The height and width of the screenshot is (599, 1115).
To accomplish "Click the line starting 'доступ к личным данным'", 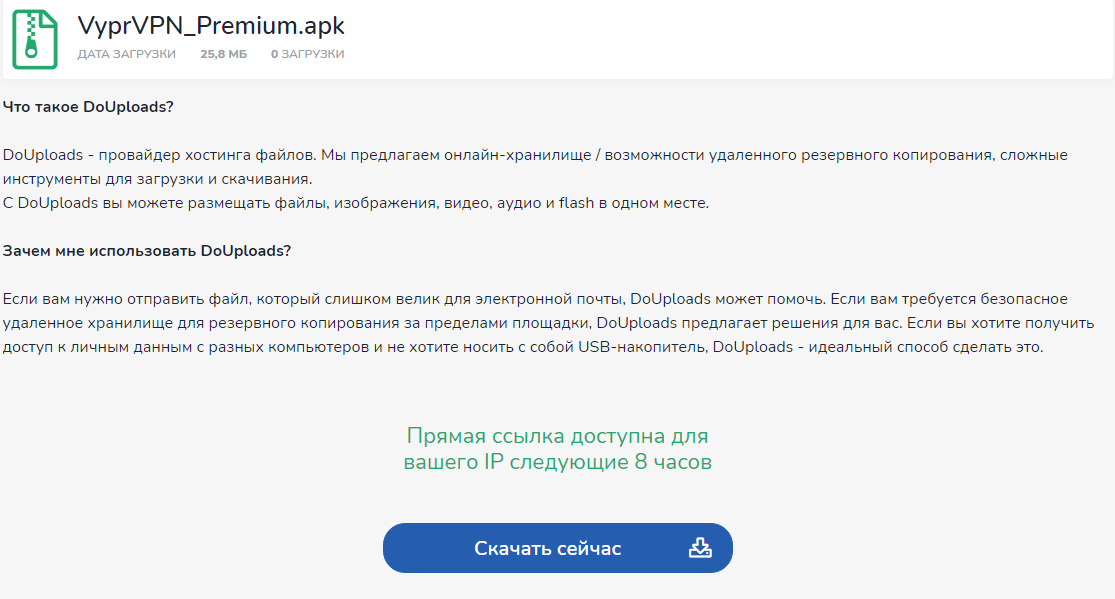I will click(523, 347).
